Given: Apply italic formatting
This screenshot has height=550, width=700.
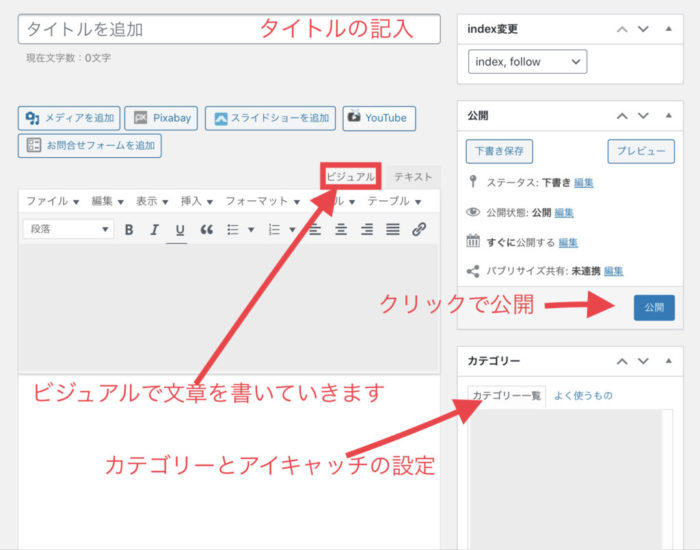Looking at the screenshot, I should (x=154, y=229).
